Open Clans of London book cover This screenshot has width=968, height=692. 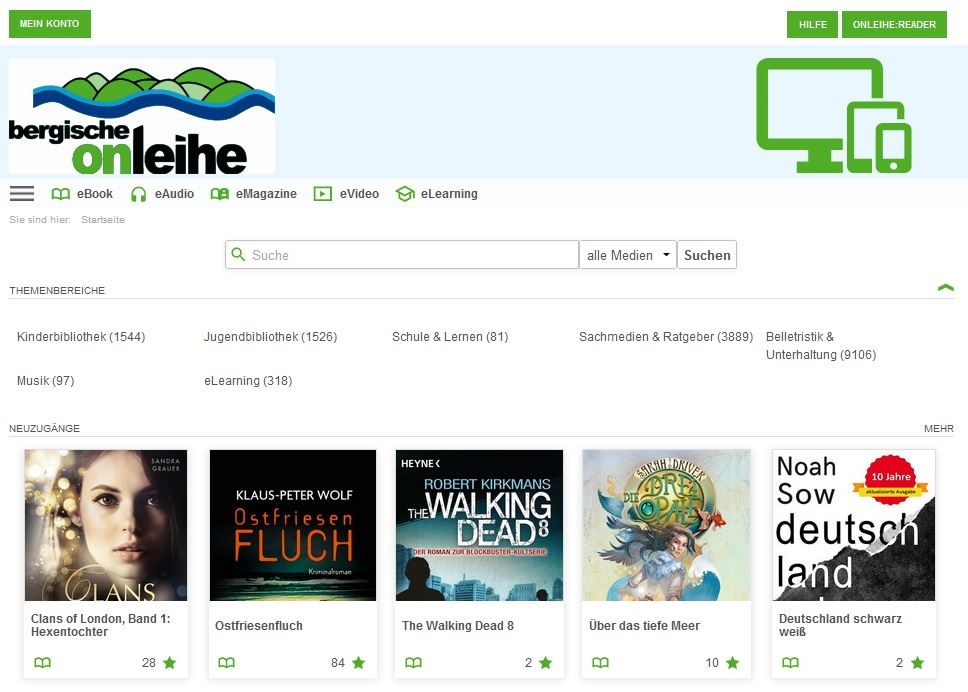pyautogui.click(x=106, y=525)
